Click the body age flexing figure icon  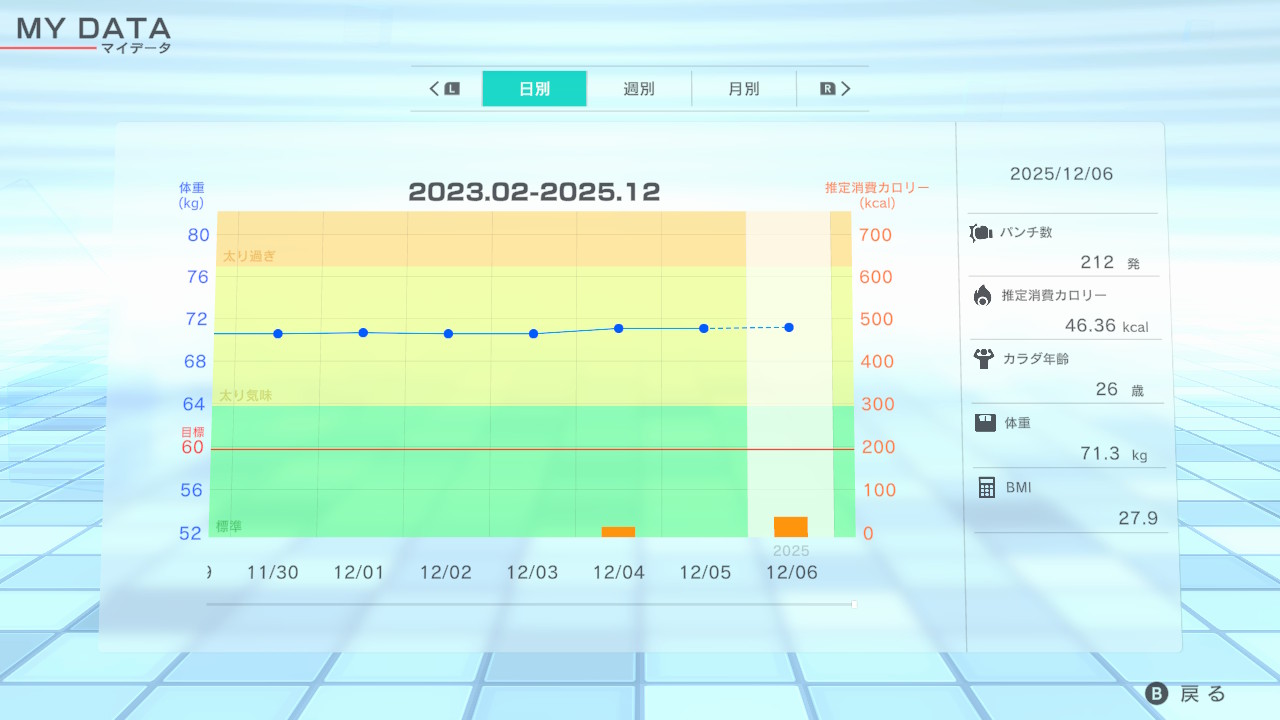pos(983,359)
